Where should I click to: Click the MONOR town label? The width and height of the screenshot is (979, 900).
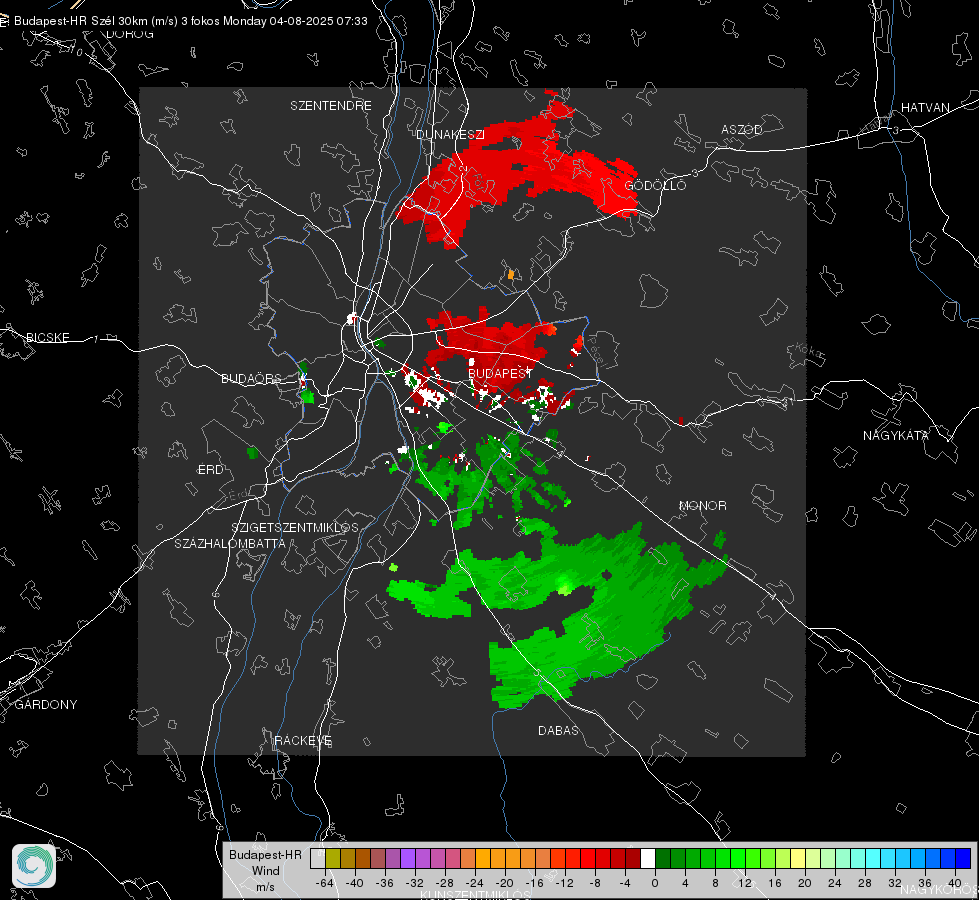point(703,506)
